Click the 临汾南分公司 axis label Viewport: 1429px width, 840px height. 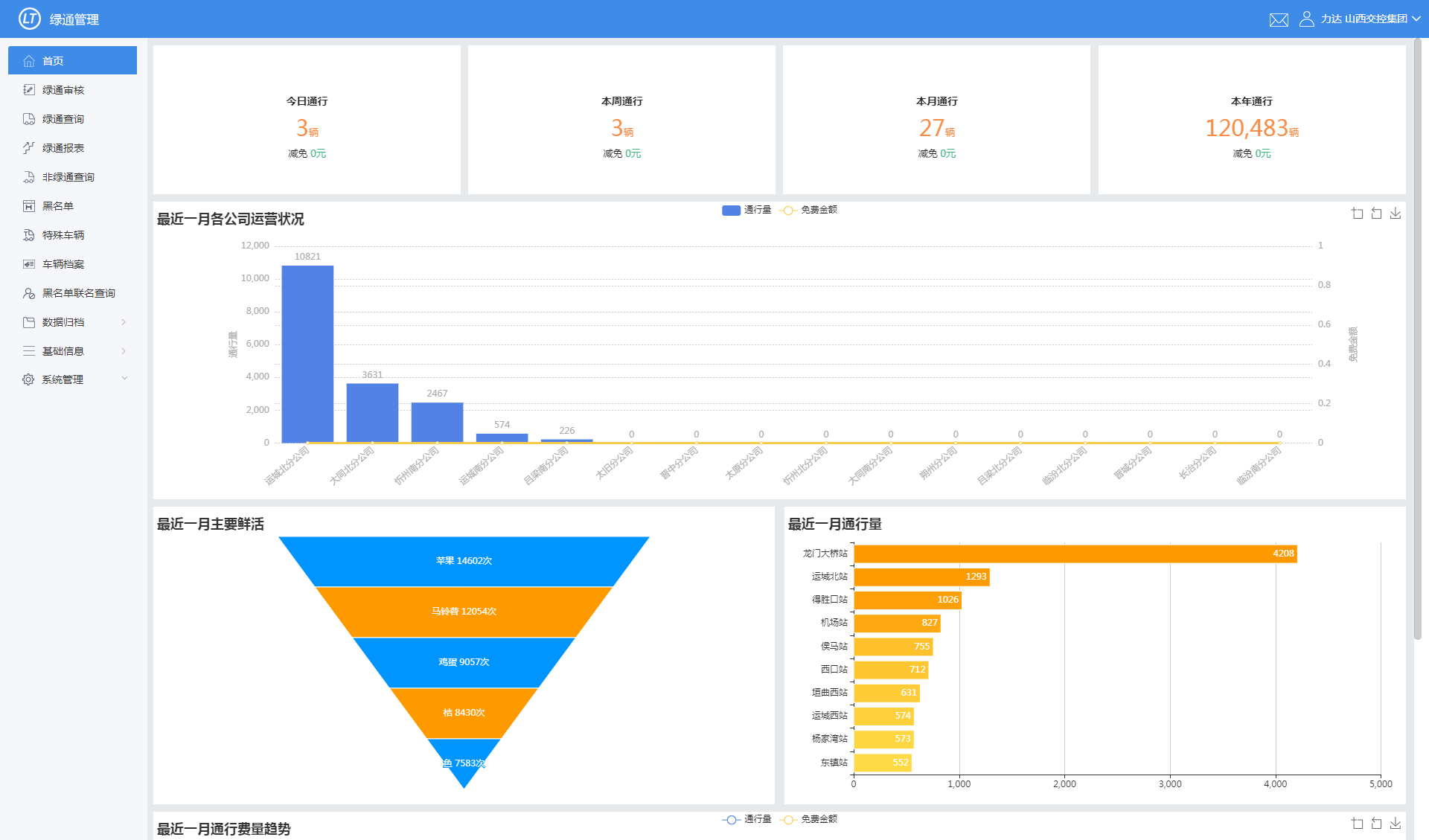(x=1259, y=466)
